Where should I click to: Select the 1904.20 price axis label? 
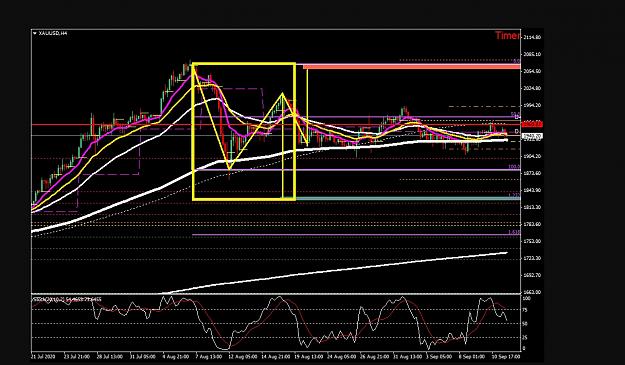pyautogui.click(x=532, y=156)
